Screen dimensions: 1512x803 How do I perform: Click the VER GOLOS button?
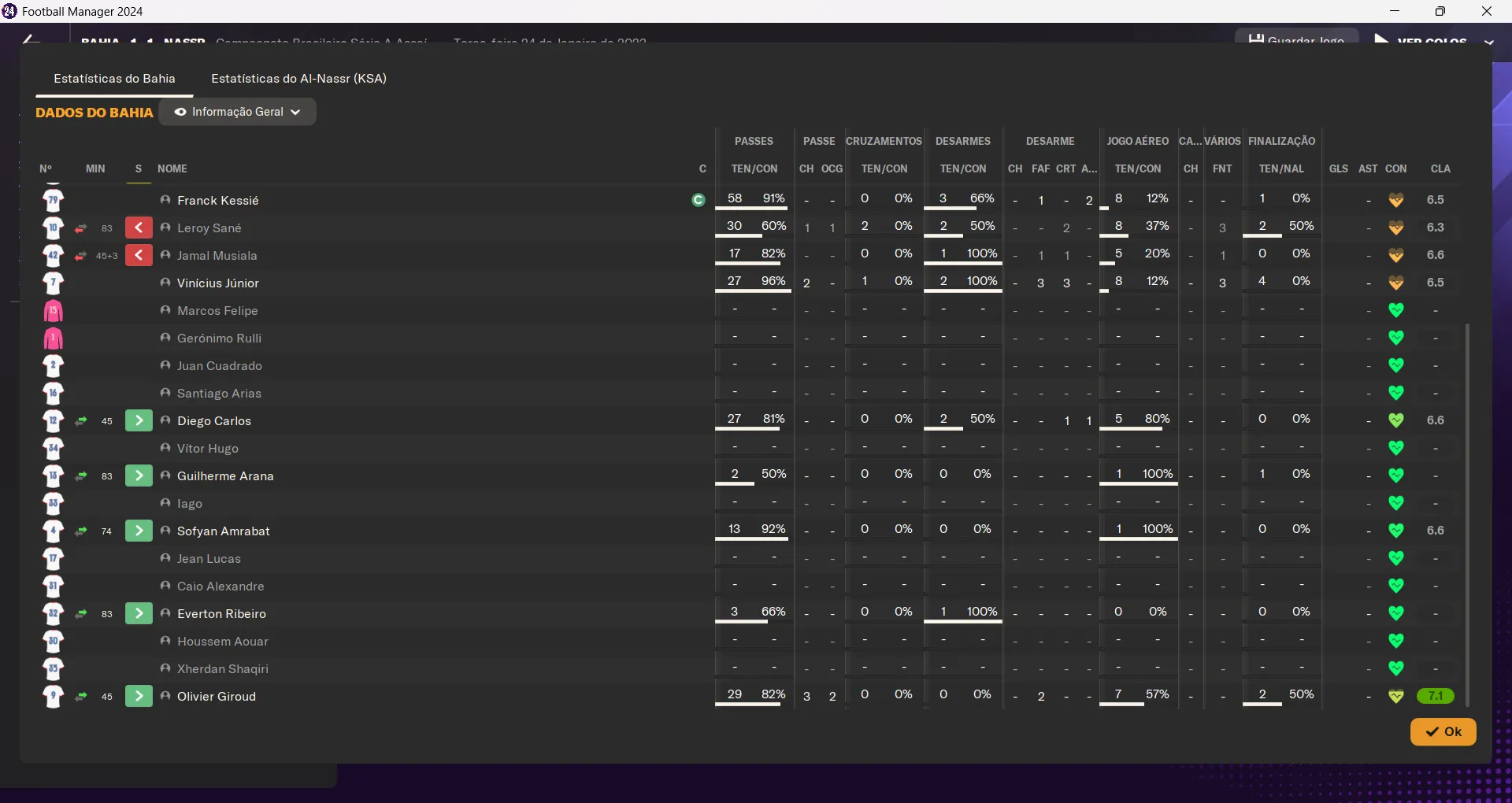point(1421,39)
